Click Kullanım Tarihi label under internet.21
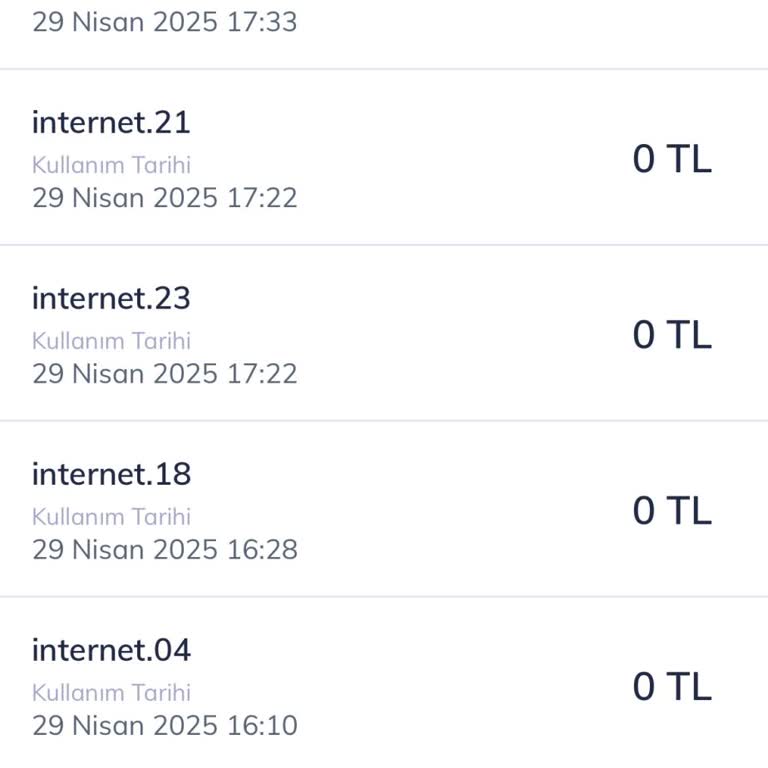Screen dimensions: 768x768 click(111, 165)
